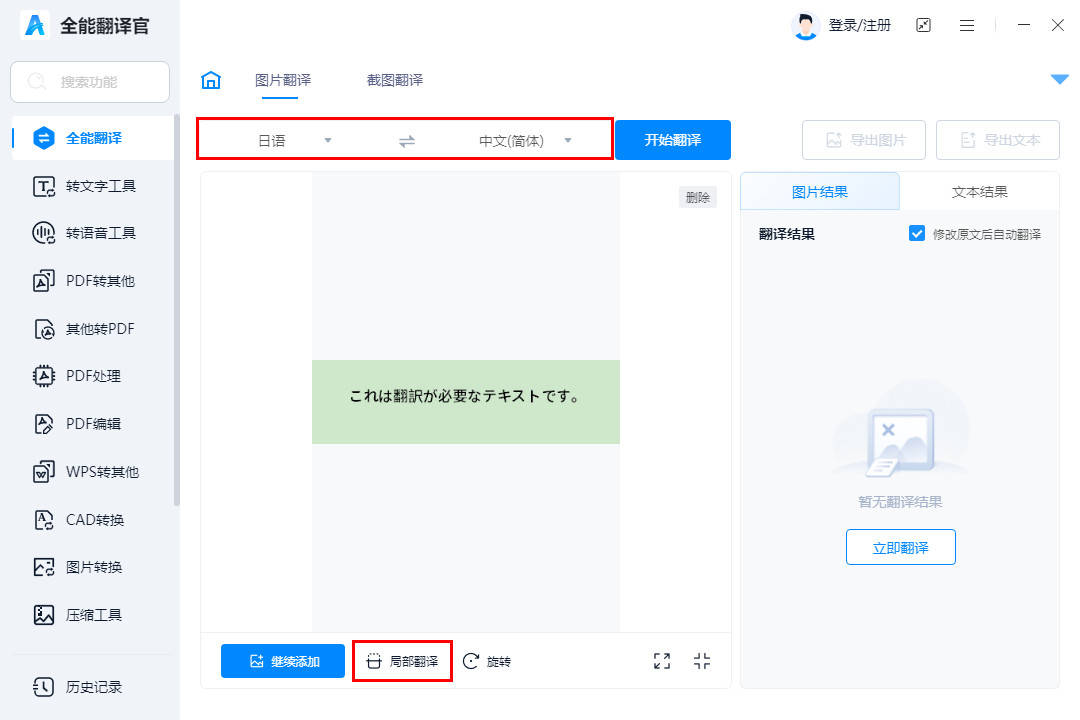Click 局部翻译 for partial translation

pos(402,660)
